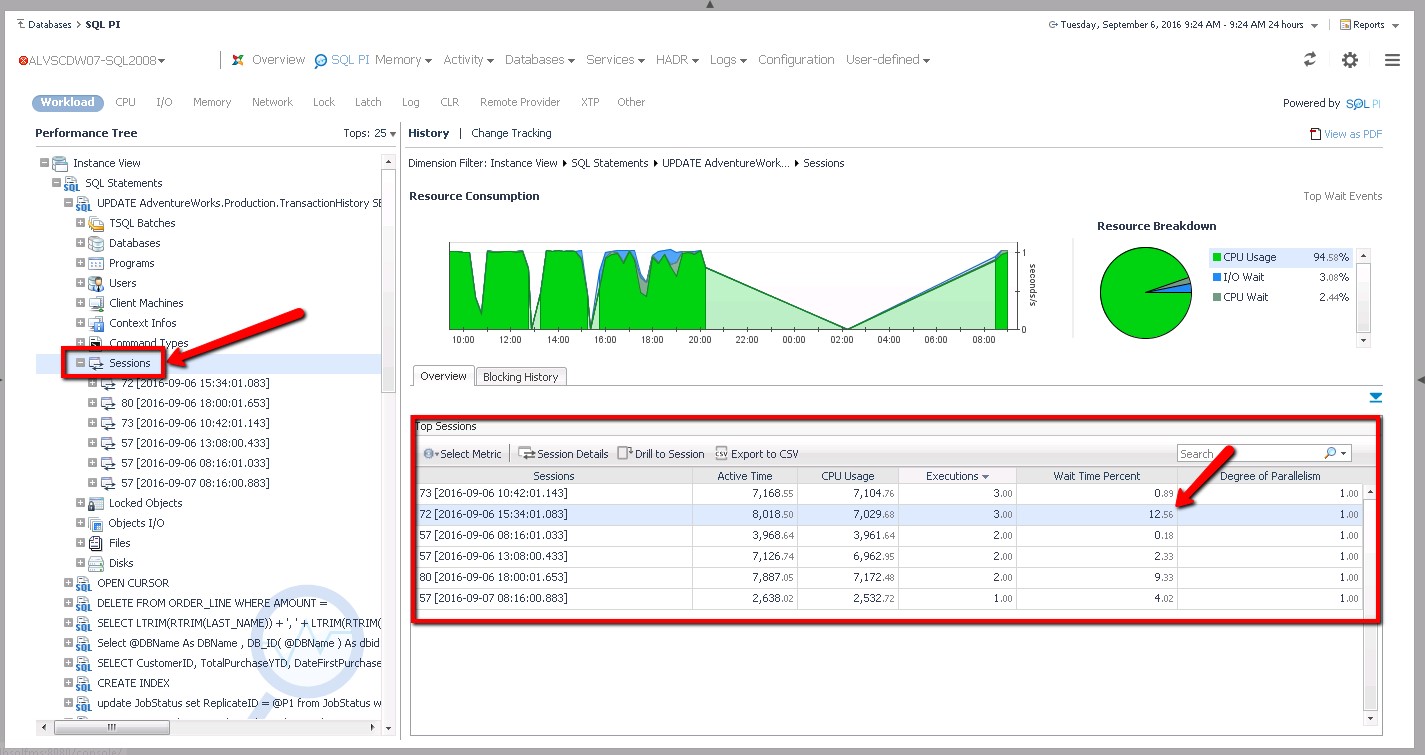The width and height of the screenshot is (1425, 755).
Task: Select the CPU wait category tab
Action: [125, 102]
